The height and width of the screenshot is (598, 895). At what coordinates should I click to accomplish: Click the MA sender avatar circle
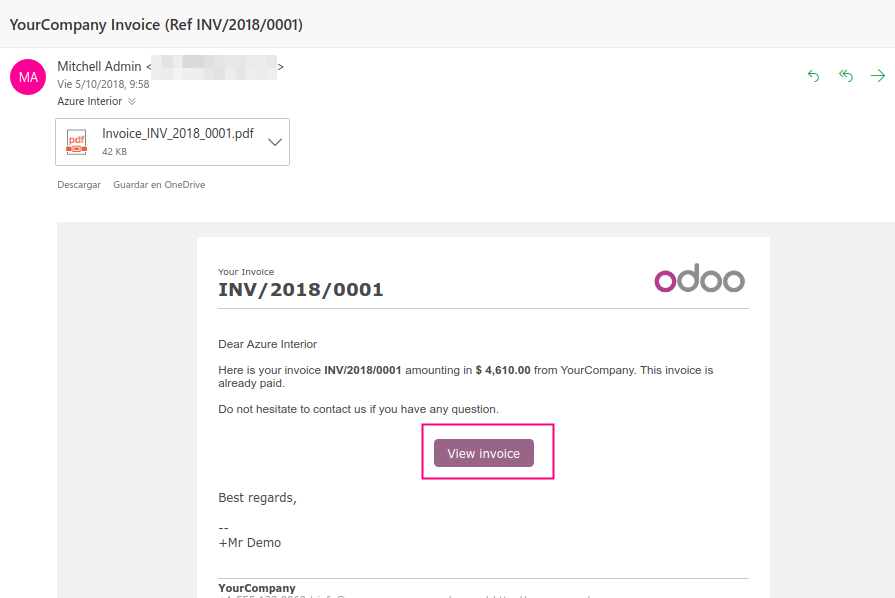27,75
